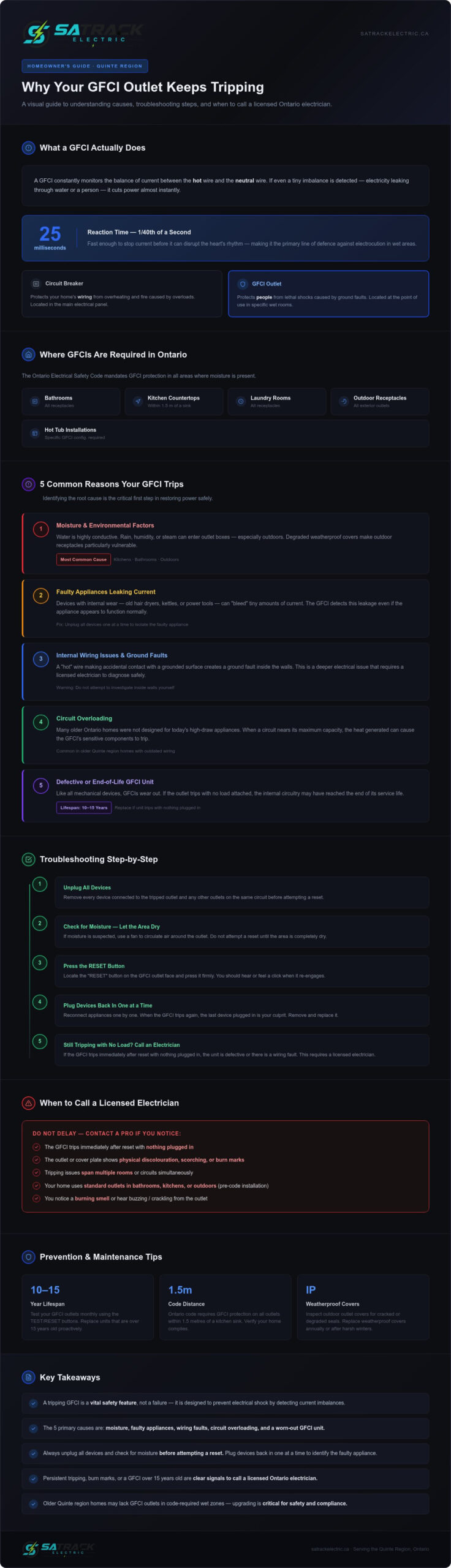451x1568 pixels.
Task: Click the footer Satrack Electric logo
Action: click(59, 1548)
